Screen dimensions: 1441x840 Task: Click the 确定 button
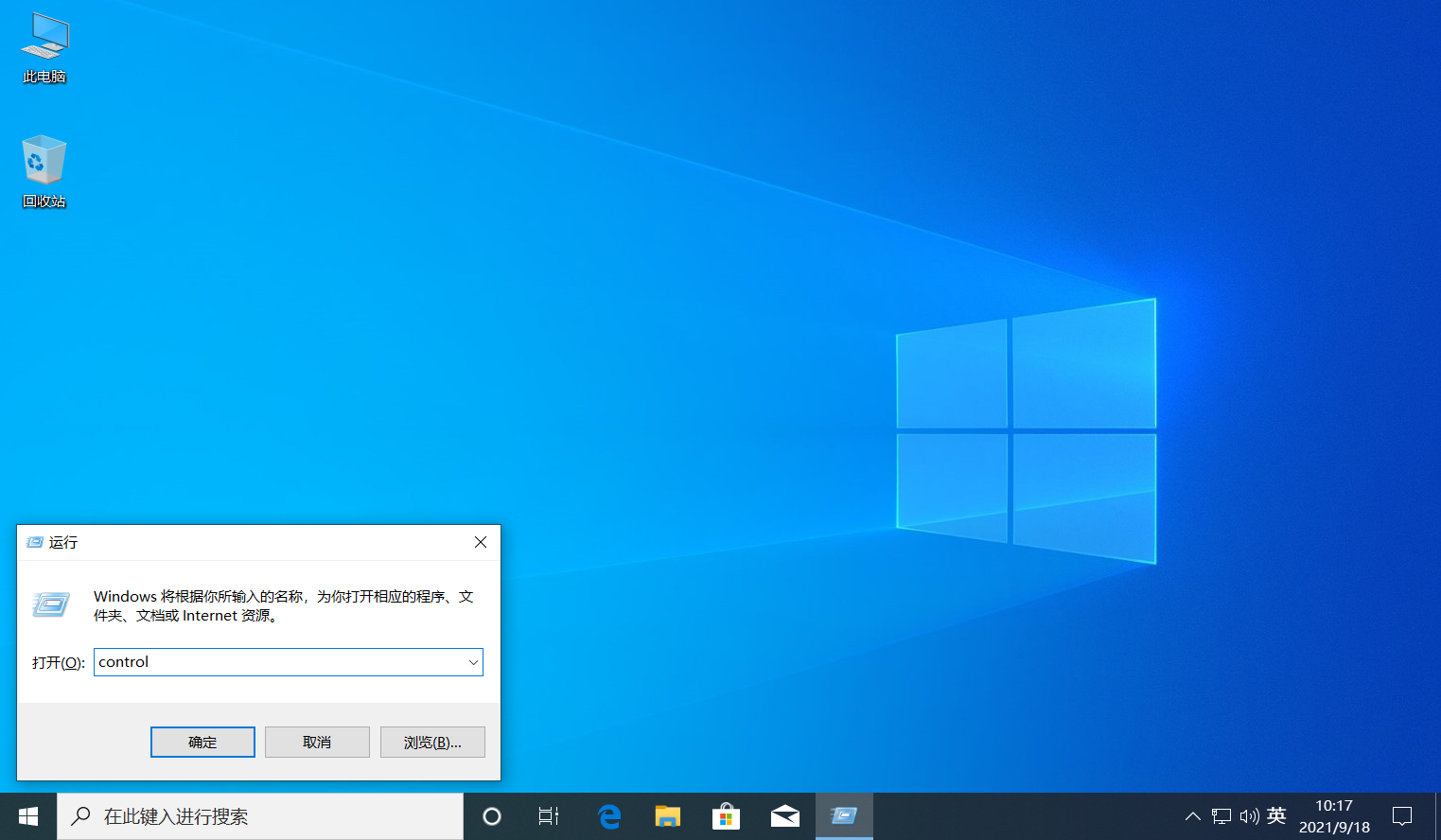pyautogui.click(x=202, y=743)
